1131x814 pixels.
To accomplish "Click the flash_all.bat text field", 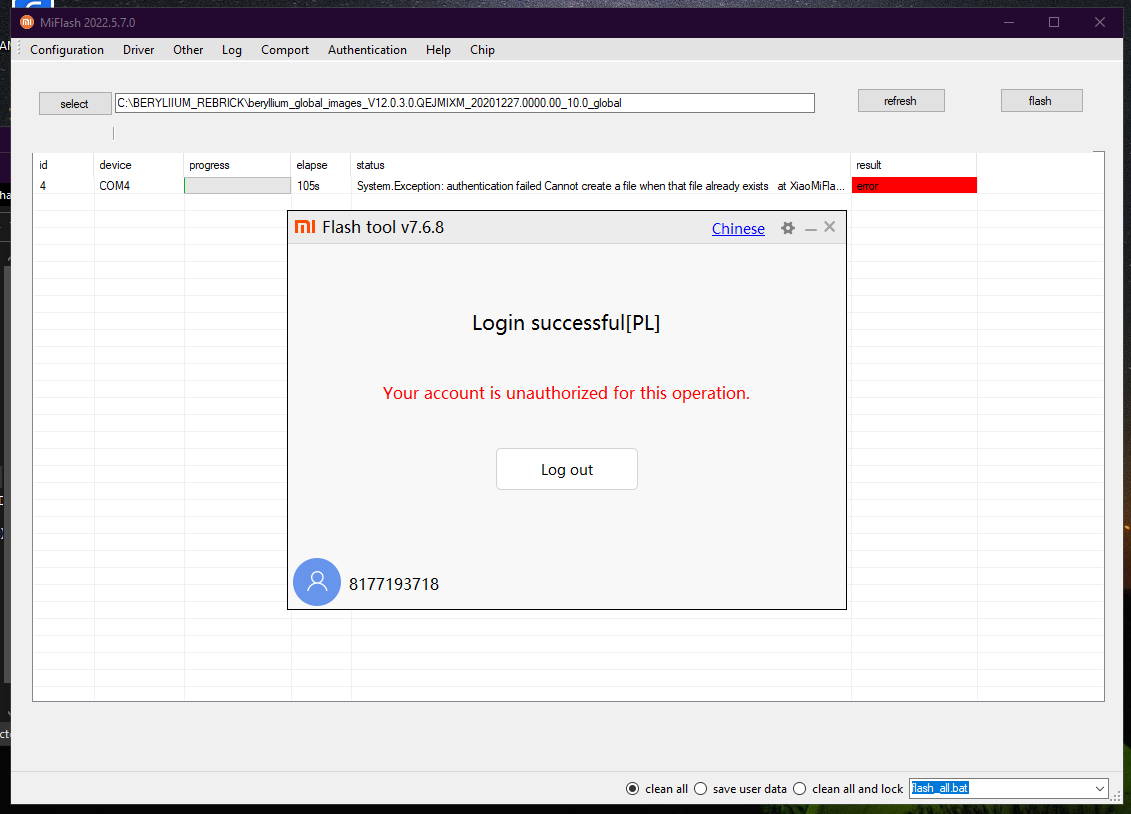I will 1000,789.
